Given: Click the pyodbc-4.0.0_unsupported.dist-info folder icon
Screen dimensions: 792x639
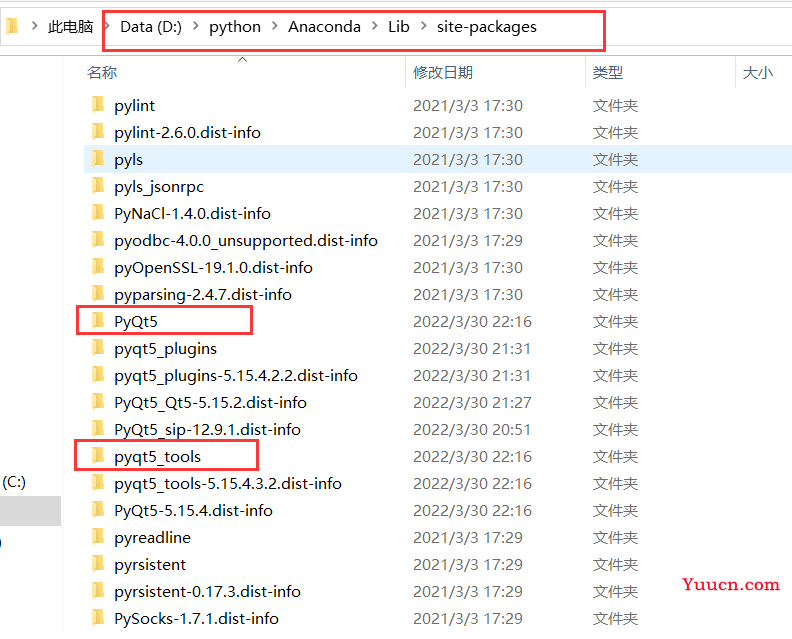Looking at the screenshot, I should tap(98, 240).
